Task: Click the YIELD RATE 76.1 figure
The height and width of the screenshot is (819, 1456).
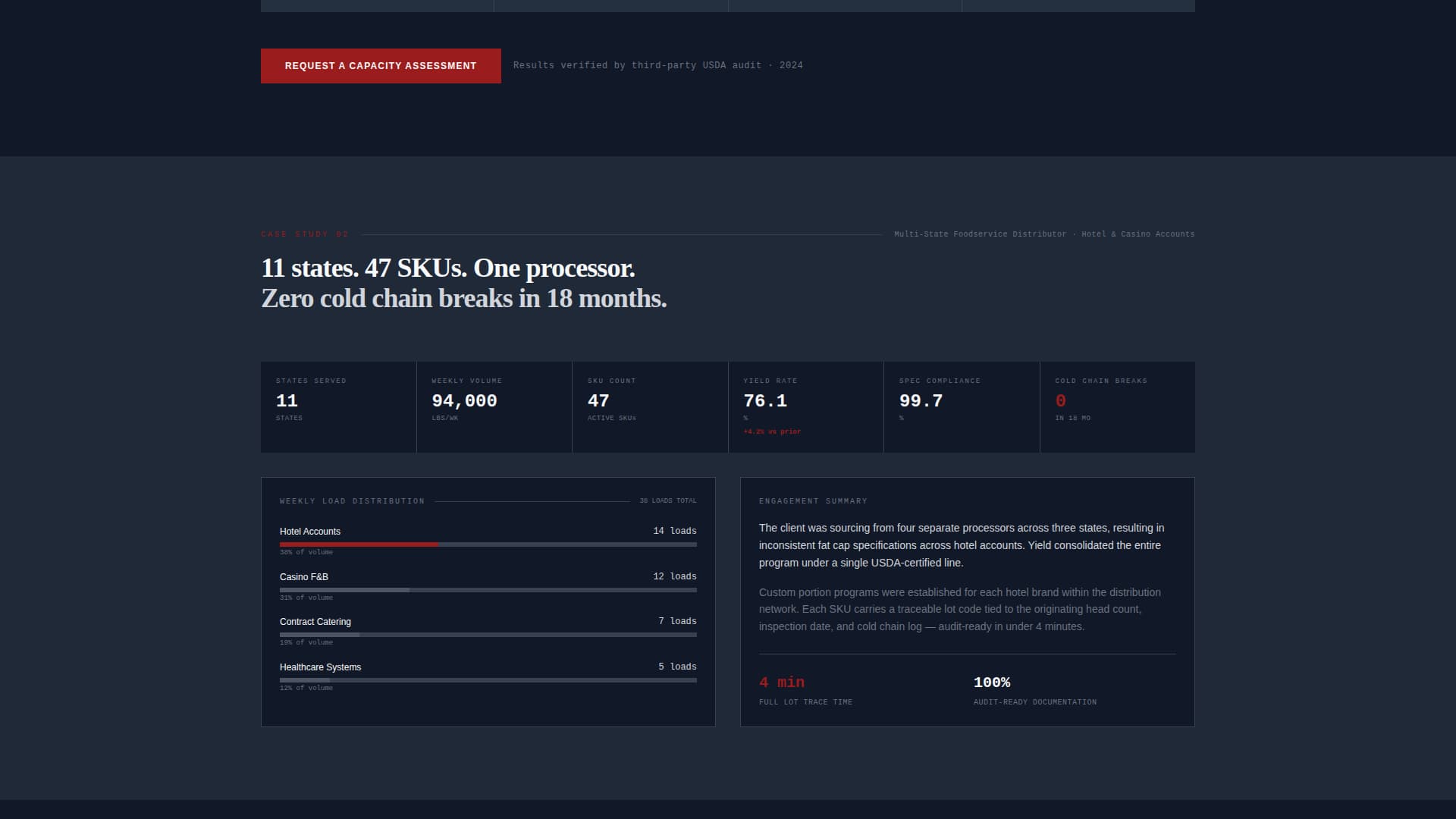Action: [x=765, y=400]
